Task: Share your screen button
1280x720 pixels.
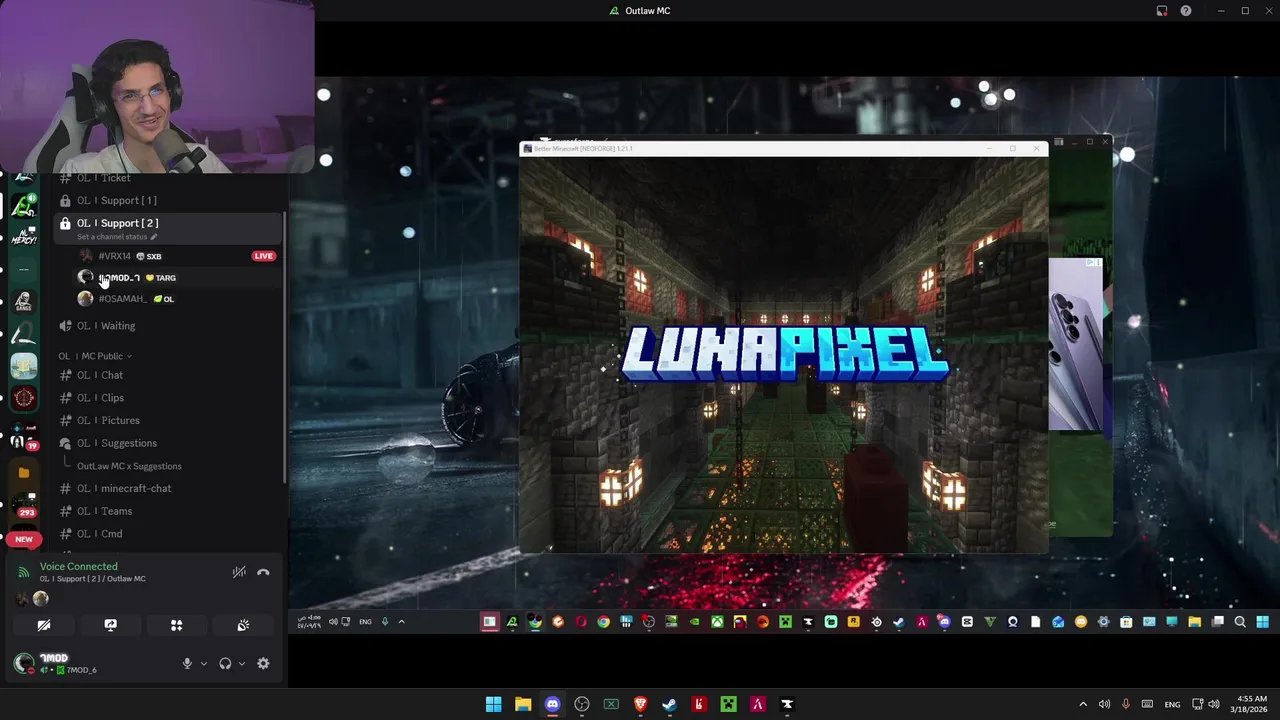Action: coord(110,625)
